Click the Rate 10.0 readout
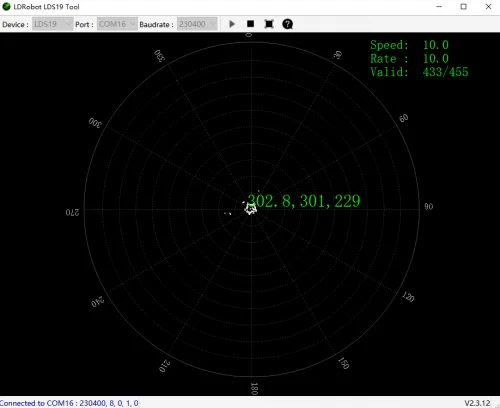Viewport: 500px width, 408px height. [x=409, y=59]
